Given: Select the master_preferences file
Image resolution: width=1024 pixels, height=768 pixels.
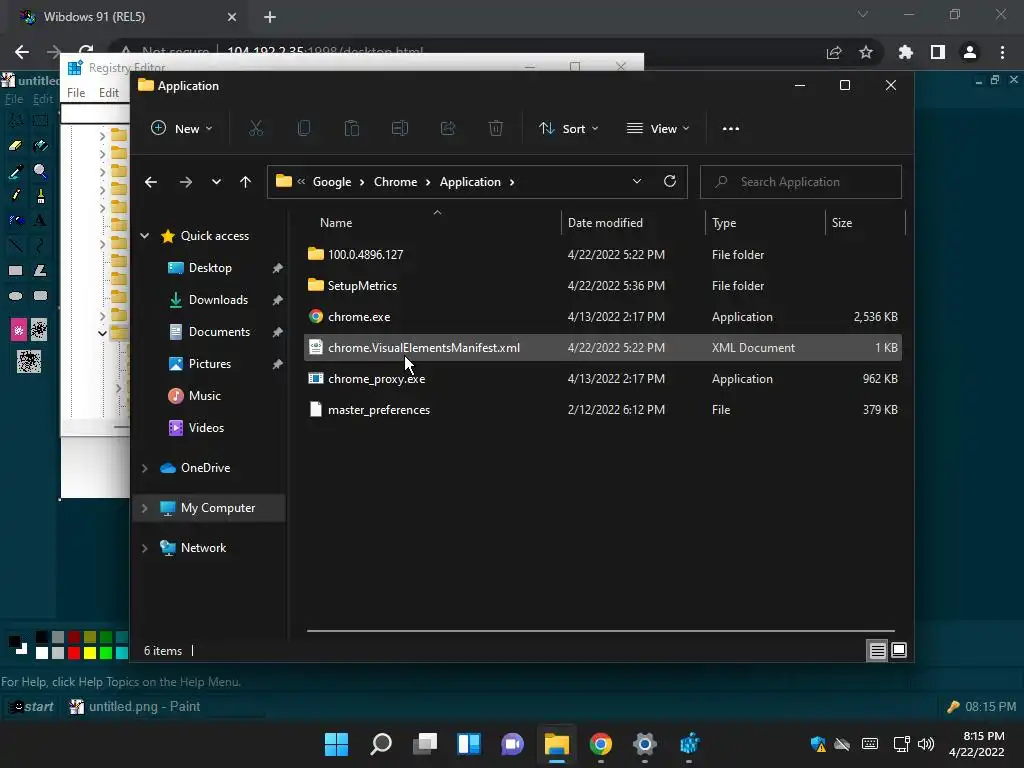Looking at the screenshot, I should pyautogui.click(x=603, y=410).
